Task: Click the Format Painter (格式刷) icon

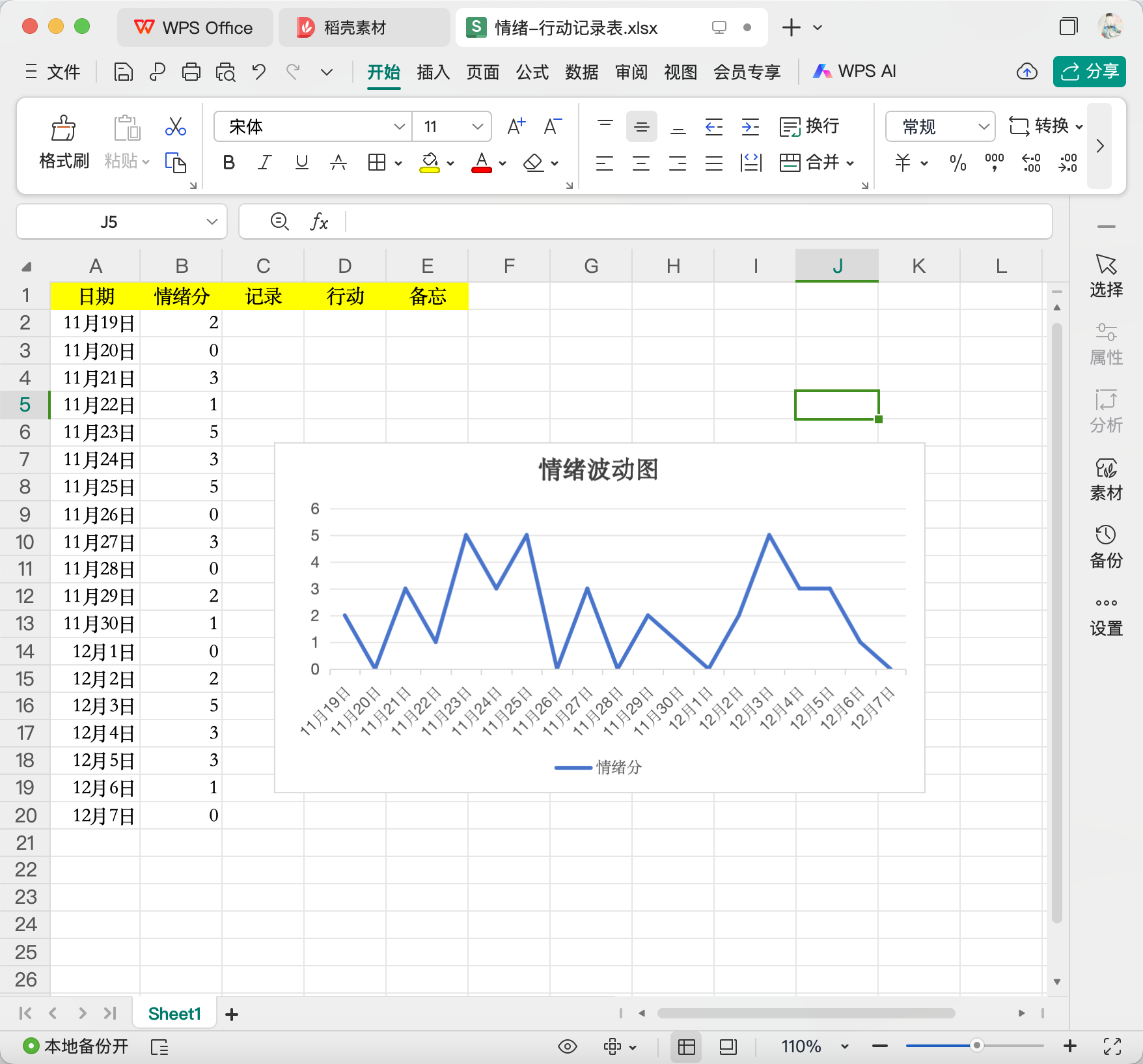Action: pos(63,129)
